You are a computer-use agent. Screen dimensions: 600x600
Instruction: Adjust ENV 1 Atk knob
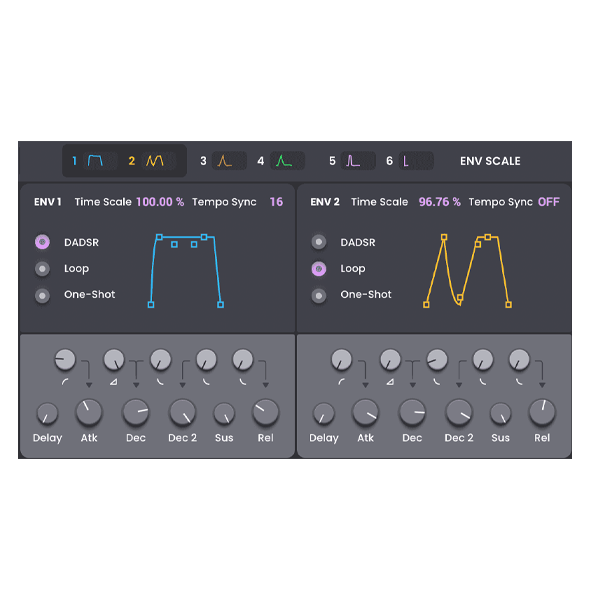point(89,412)
